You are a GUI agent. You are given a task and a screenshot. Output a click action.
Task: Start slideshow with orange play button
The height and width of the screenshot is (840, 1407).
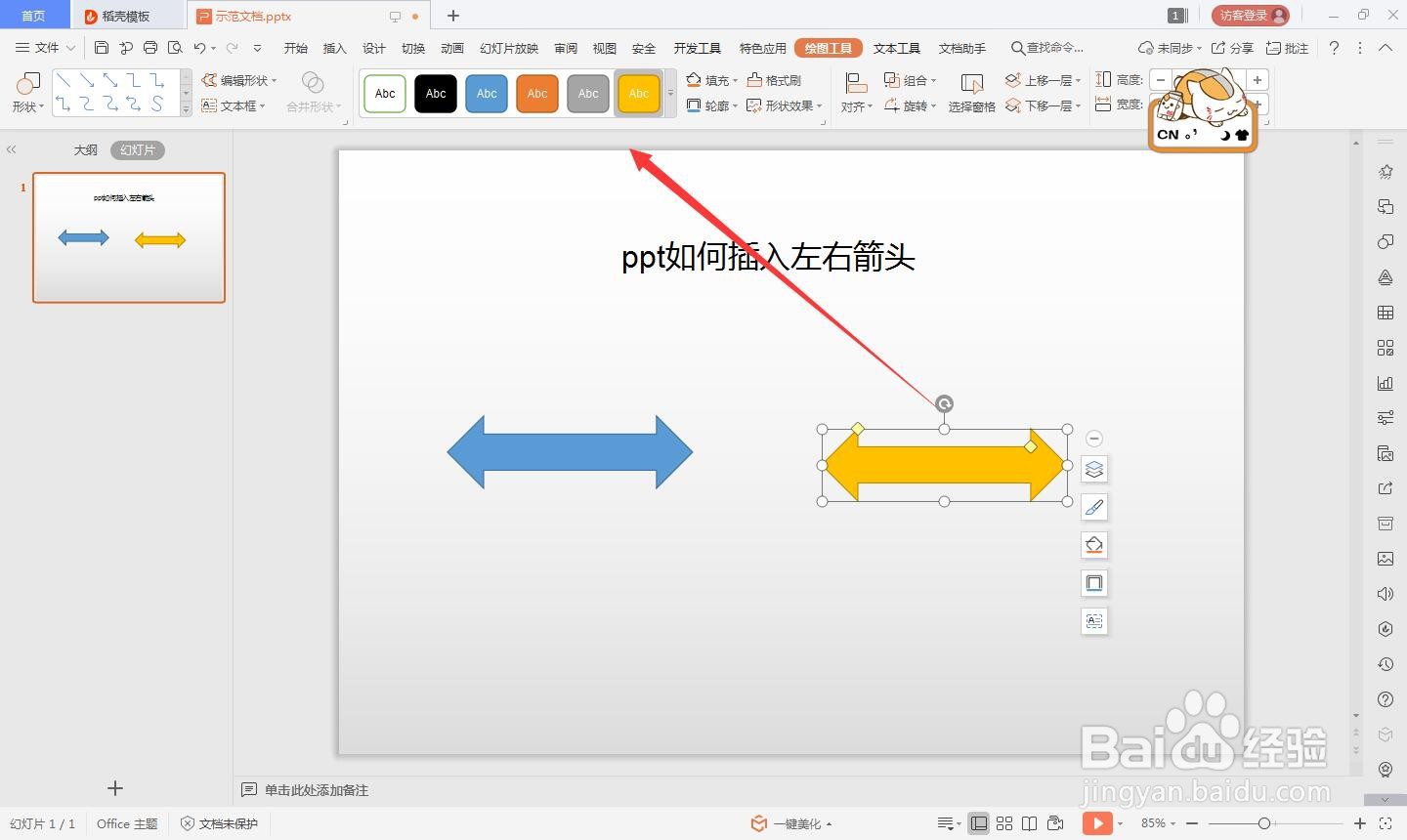coord(1097,823)
